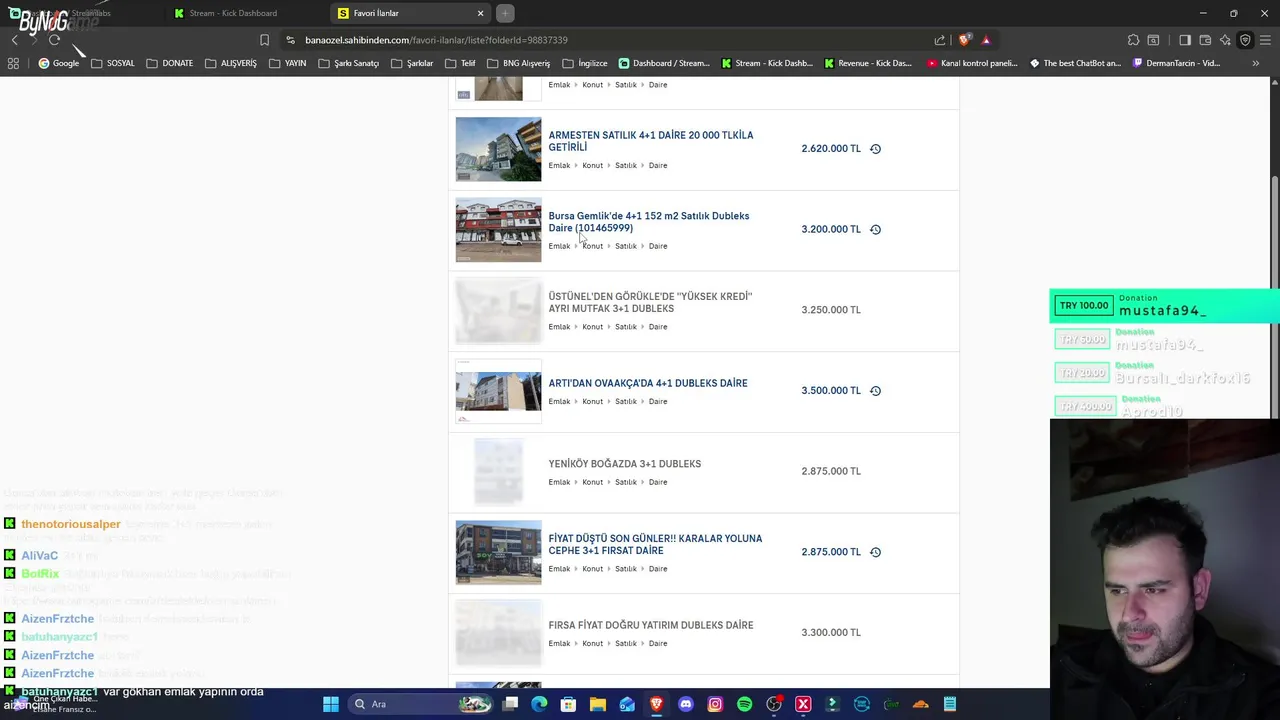Bookmark this page using the bookmark icon

[264, 40]
